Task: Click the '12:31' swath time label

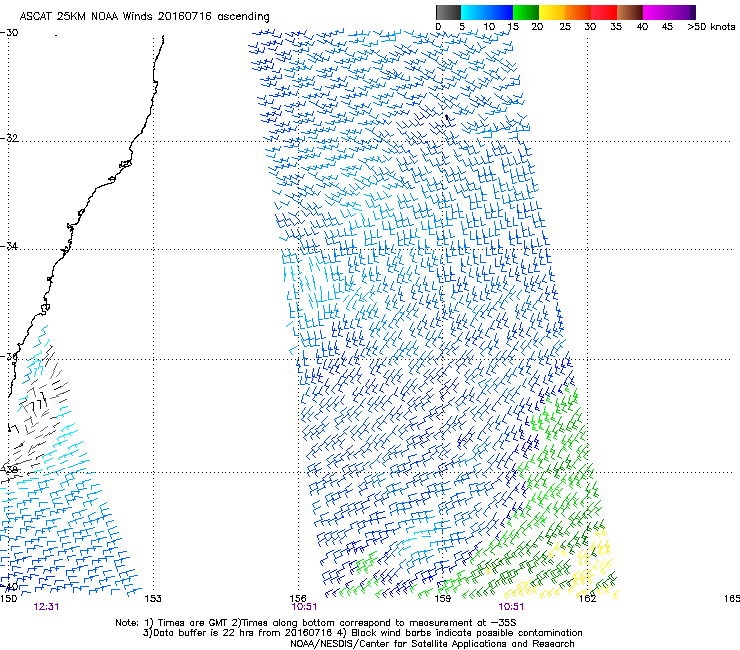Action: pos(46,607)
